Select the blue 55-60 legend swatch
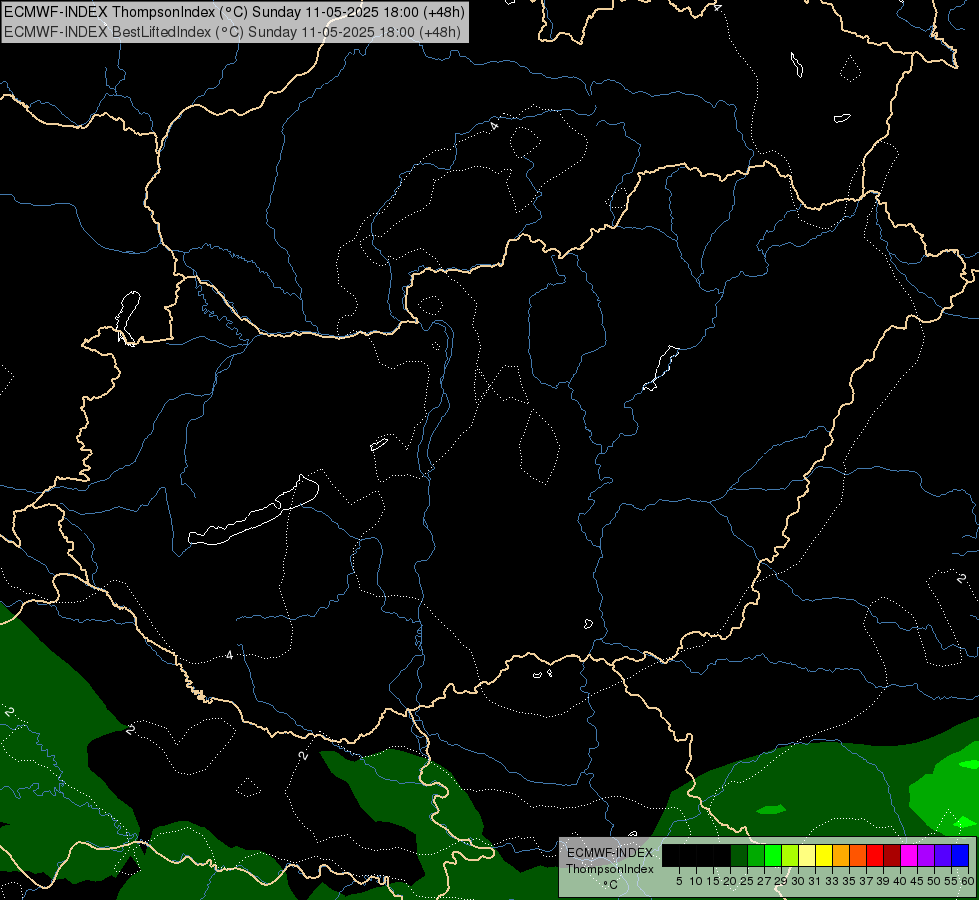This screenshot has height=900, width=979. coord(960,855)
